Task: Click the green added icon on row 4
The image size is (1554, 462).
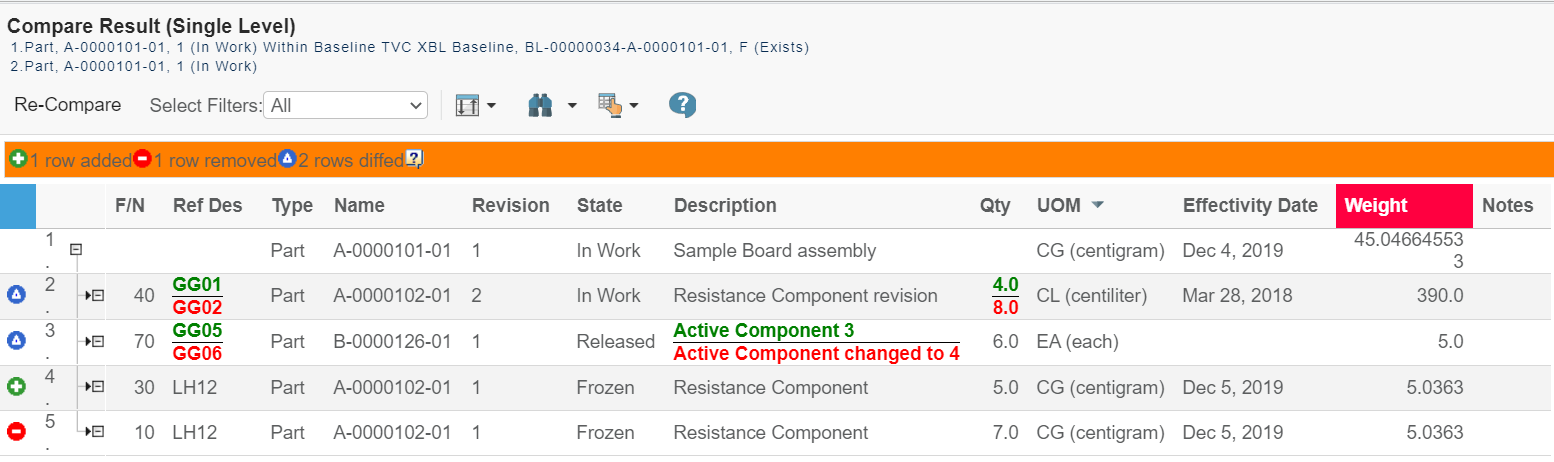Action: 16,387
